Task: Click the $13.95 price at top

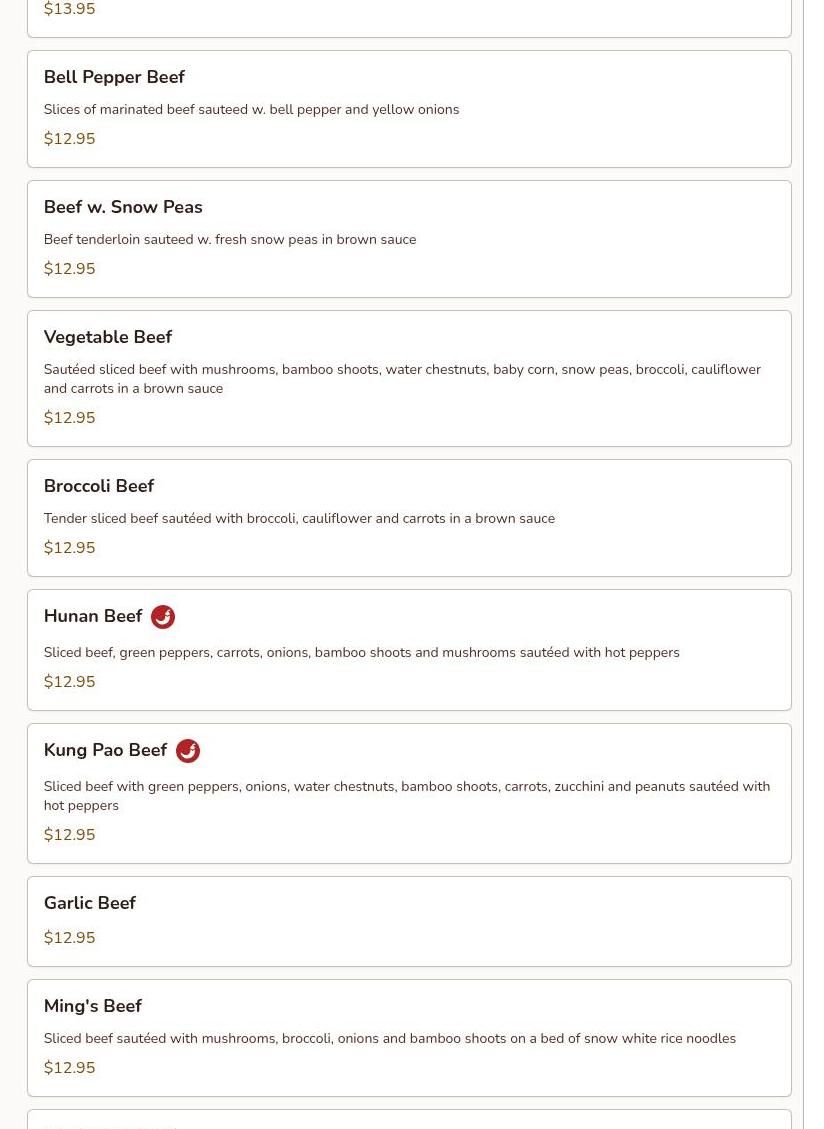Action: coord(69,10)
